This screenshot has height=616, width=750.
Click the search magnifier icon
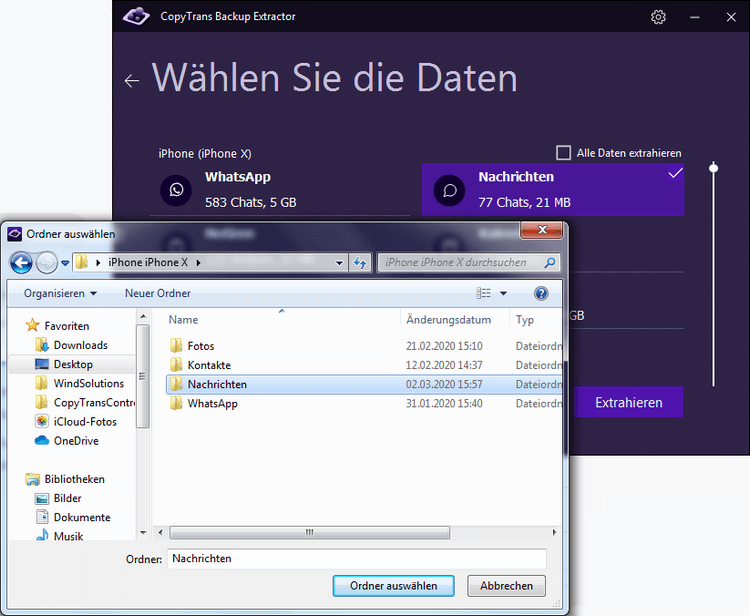550,262
